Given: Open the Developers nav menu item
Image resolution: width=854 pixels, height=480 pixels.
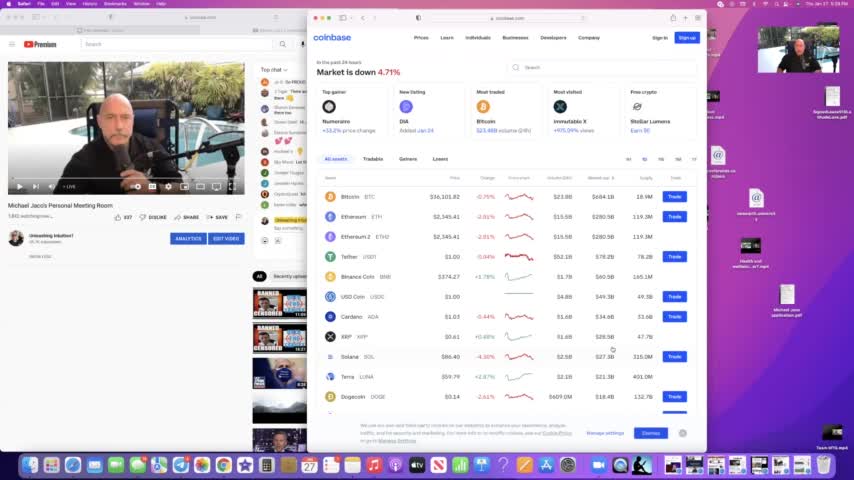Looking at the screenshot, I should point(553,38).
